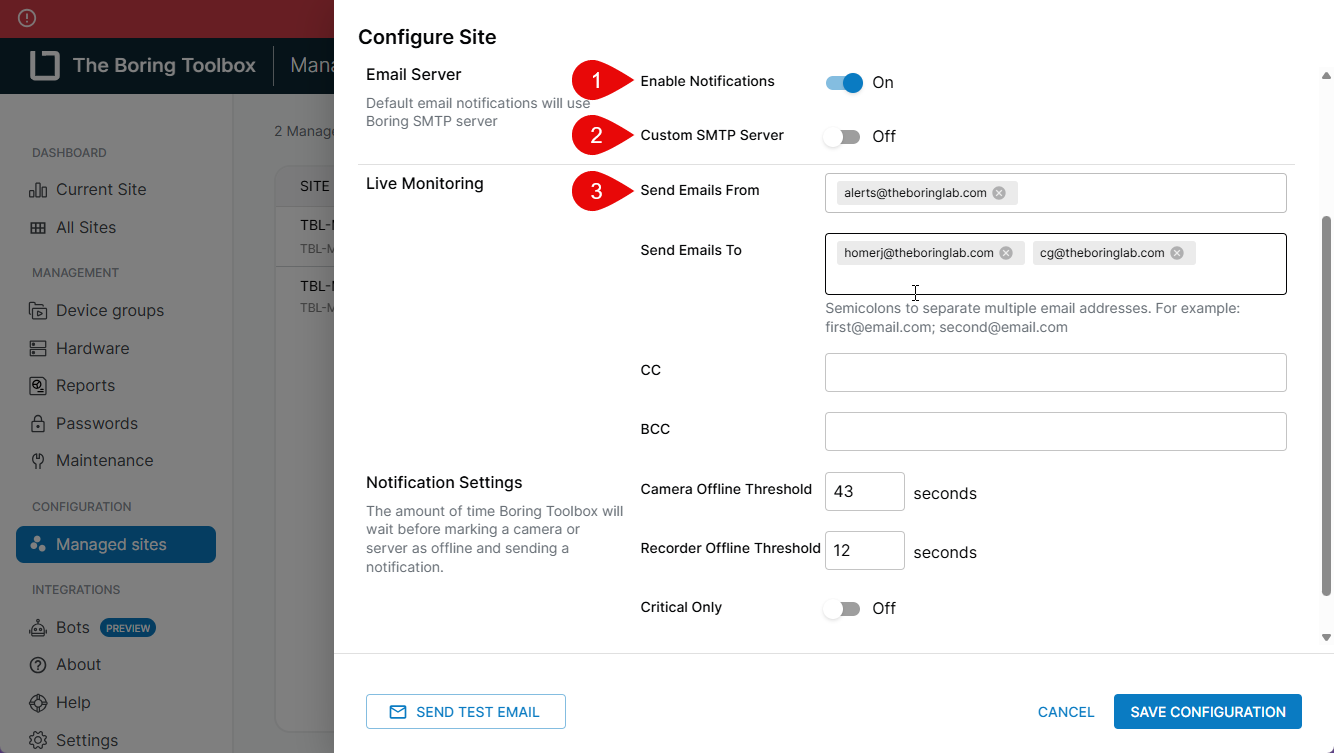Click The Boring Toolbox logo icon

[44, 66]
